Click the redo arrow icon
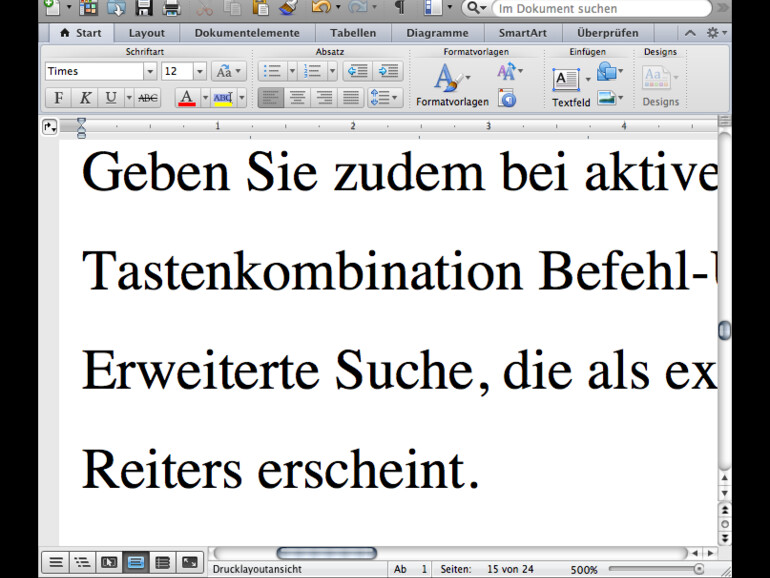This screenshot has width=770, height=578. (358, 7)
